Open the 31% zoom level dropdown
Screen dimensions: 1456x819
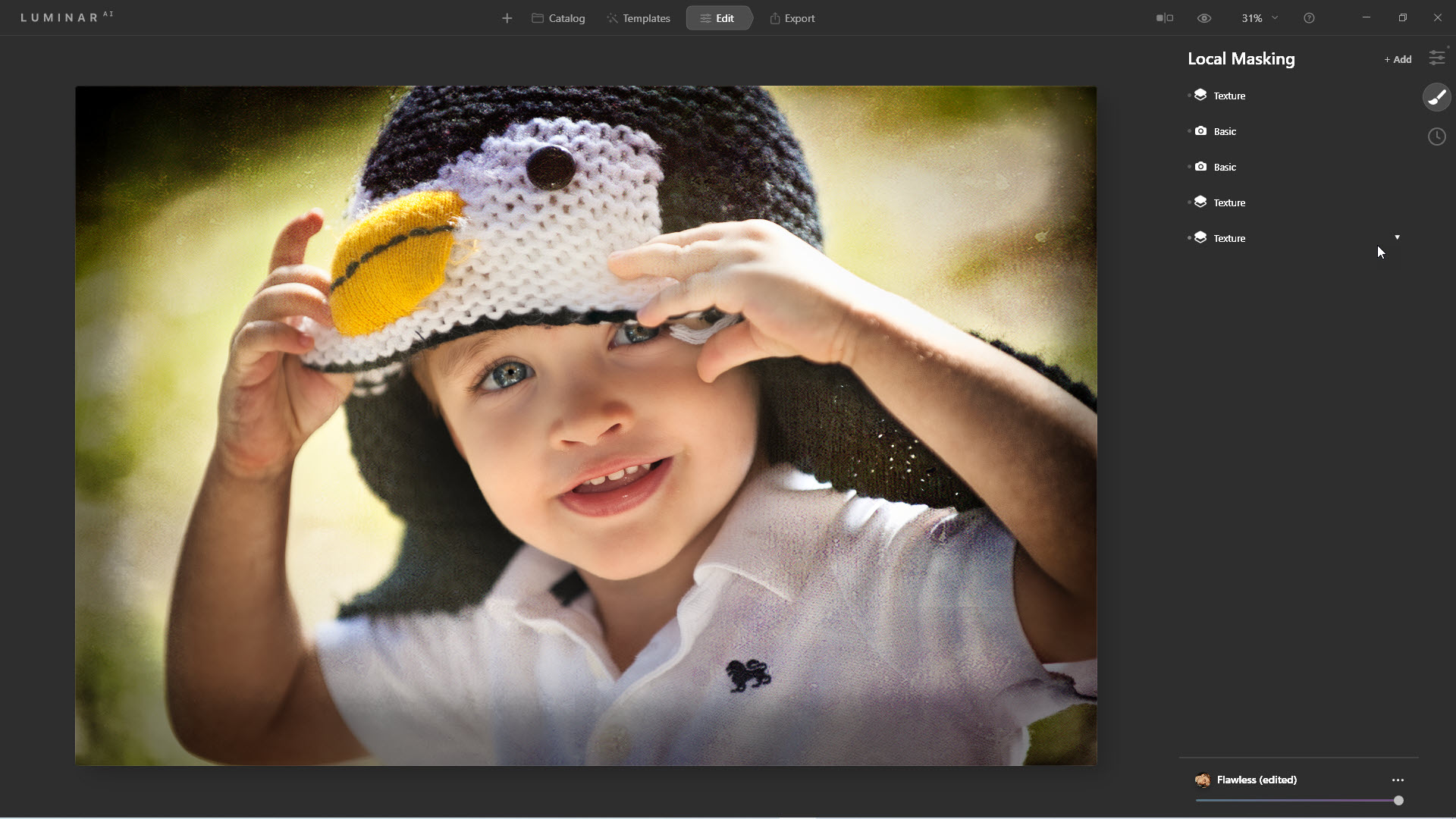click(1259, 18)
